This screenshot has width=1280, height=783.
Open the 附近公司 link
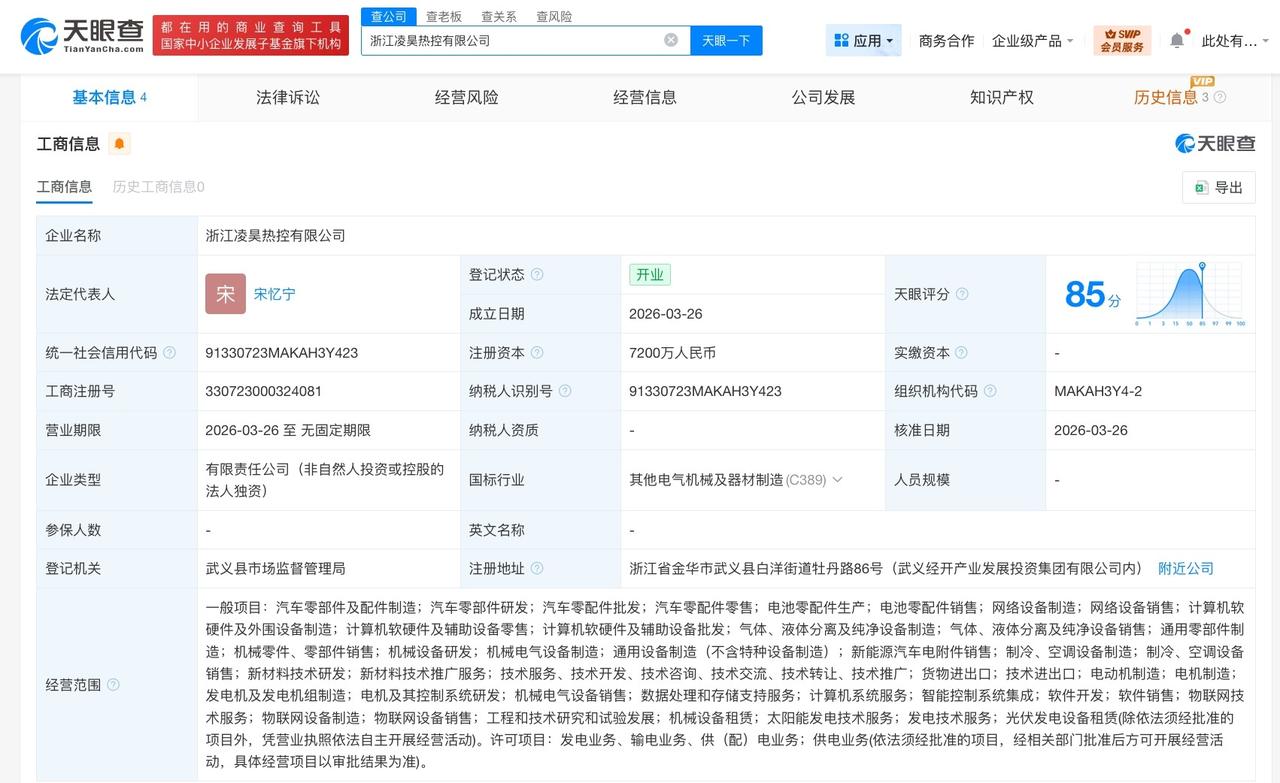point(1186,568)
